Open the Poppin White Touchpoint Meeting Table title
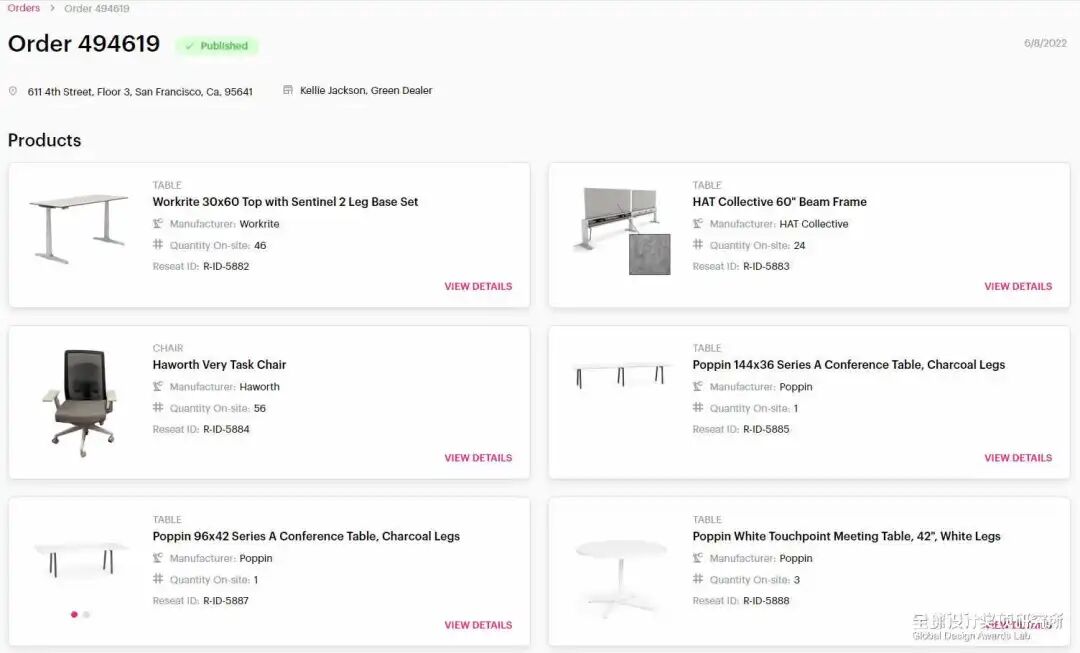 click(846, 537)
